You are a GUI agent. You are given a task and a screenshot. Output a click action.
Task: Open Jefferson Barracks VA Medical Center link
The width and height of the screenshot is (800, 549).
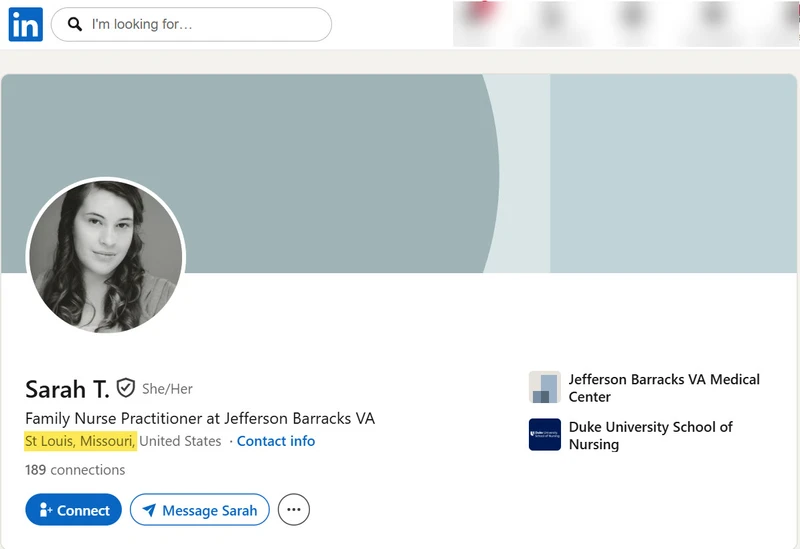pyautogui.click(x=664, y=388)
